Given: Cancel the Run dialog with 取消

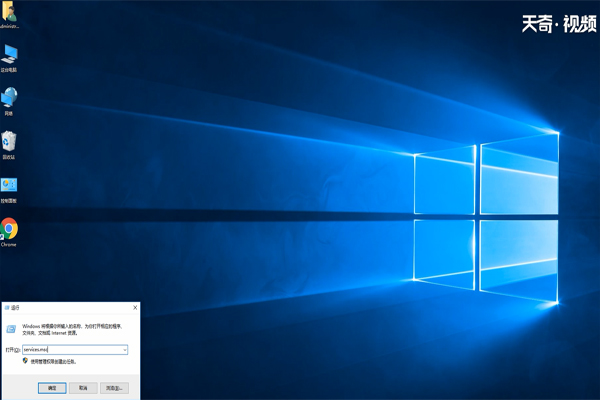Looking at the screenshot, I should 83,388.
